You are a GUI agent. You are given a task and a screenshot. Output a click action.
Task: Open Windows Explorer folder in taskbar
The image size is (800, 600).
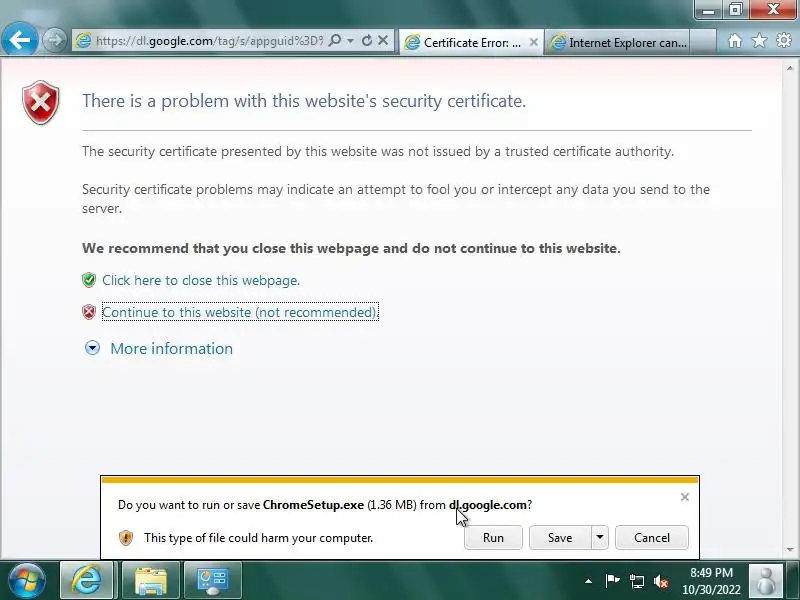(151, 580)
